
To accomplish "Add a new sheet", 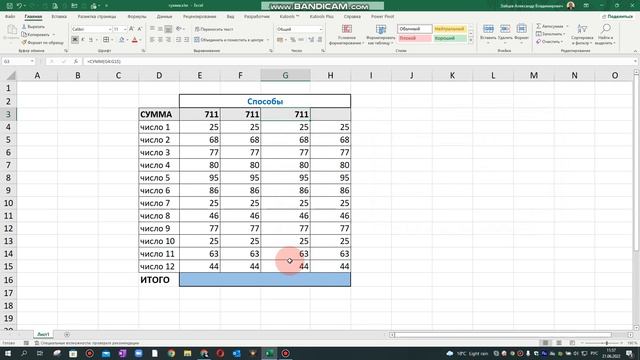I will pyautogui.click(x=67, y=334).
